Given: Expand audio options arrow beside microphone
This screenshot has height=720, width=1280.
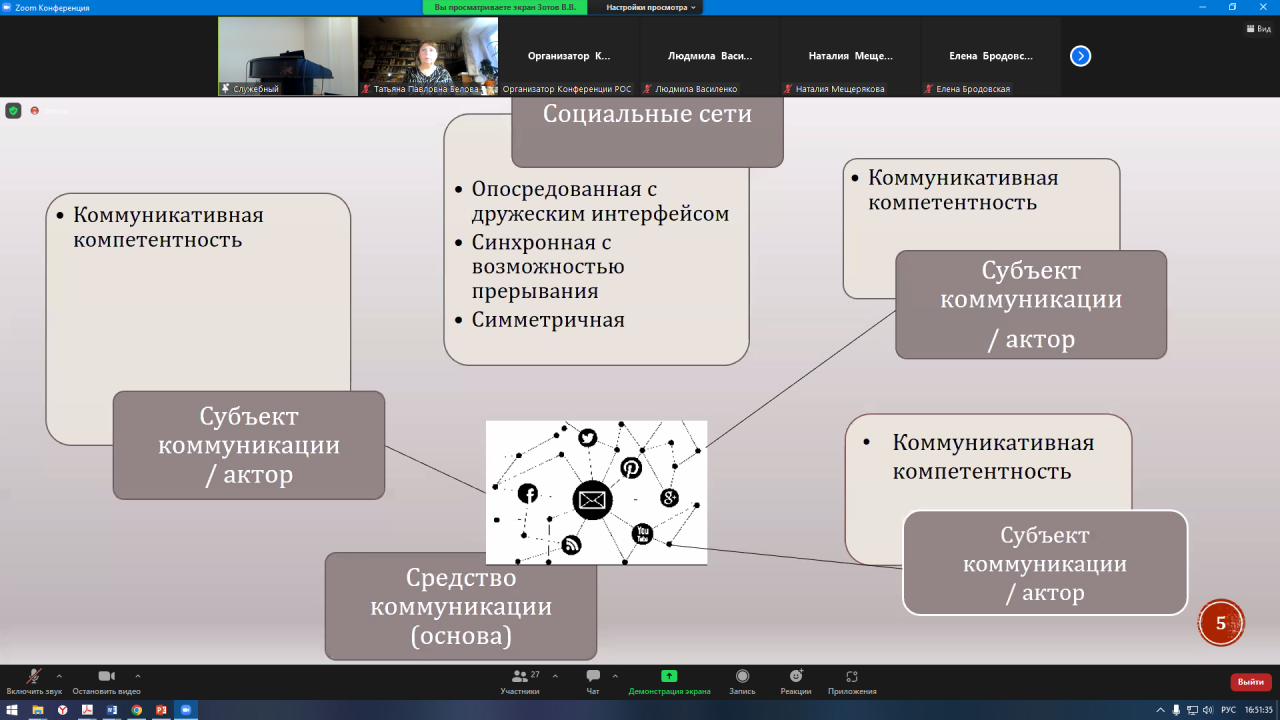Looking at the screenshot, I should (x=59, y=676).
